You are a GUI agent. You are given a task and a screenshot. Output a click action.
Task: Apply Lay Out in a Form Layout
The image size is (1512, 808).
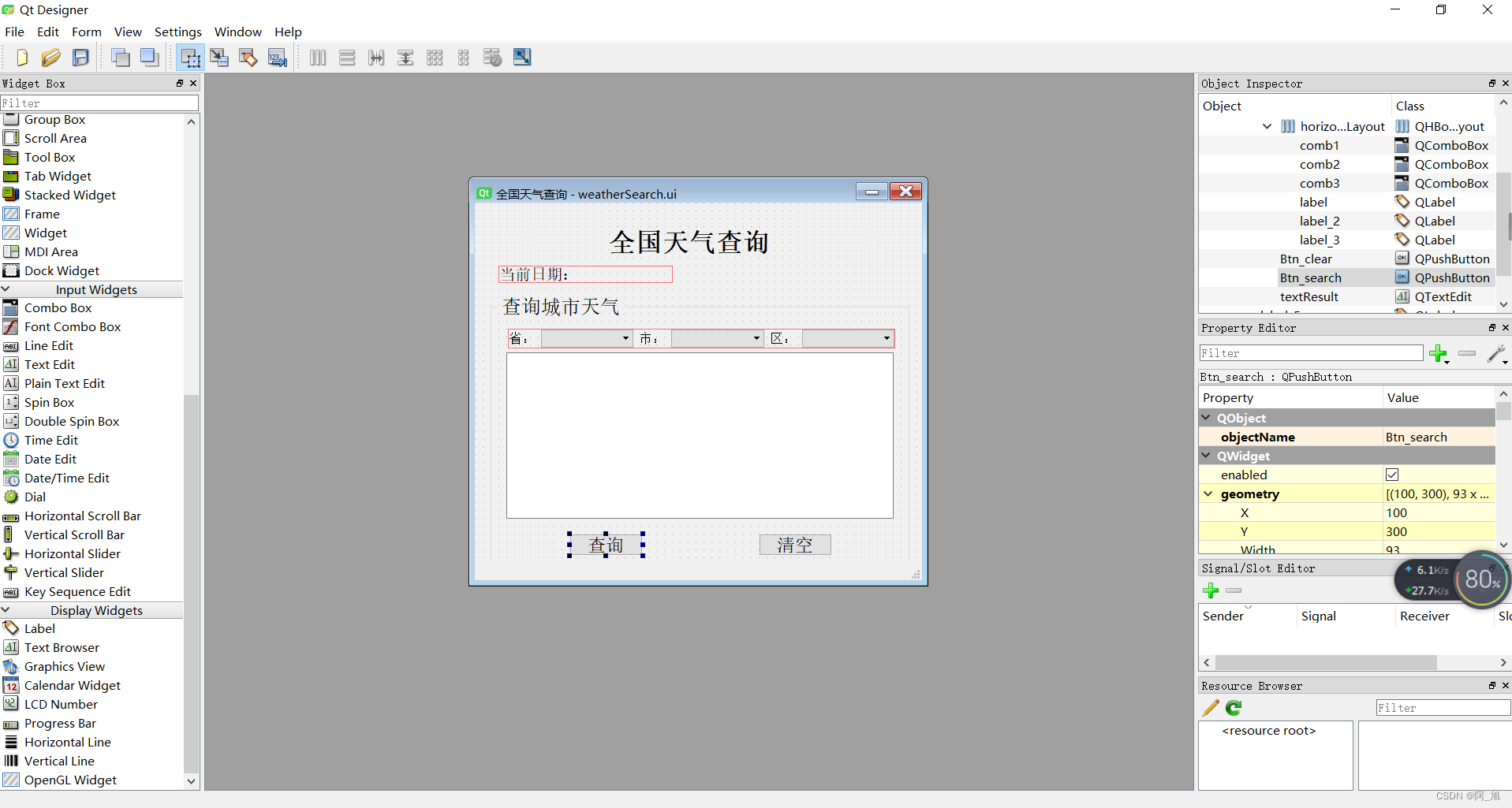point(464,58)
